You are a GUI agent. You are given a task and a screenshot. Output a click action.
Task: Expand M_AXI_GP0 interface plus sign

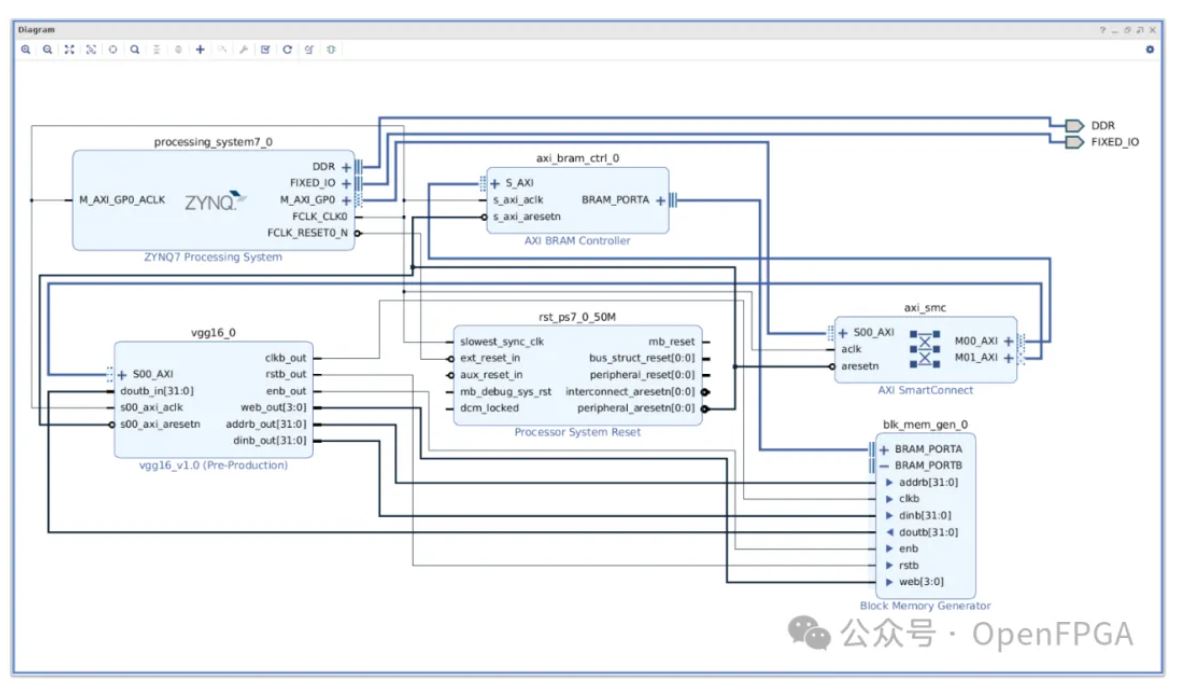point(346,201)
